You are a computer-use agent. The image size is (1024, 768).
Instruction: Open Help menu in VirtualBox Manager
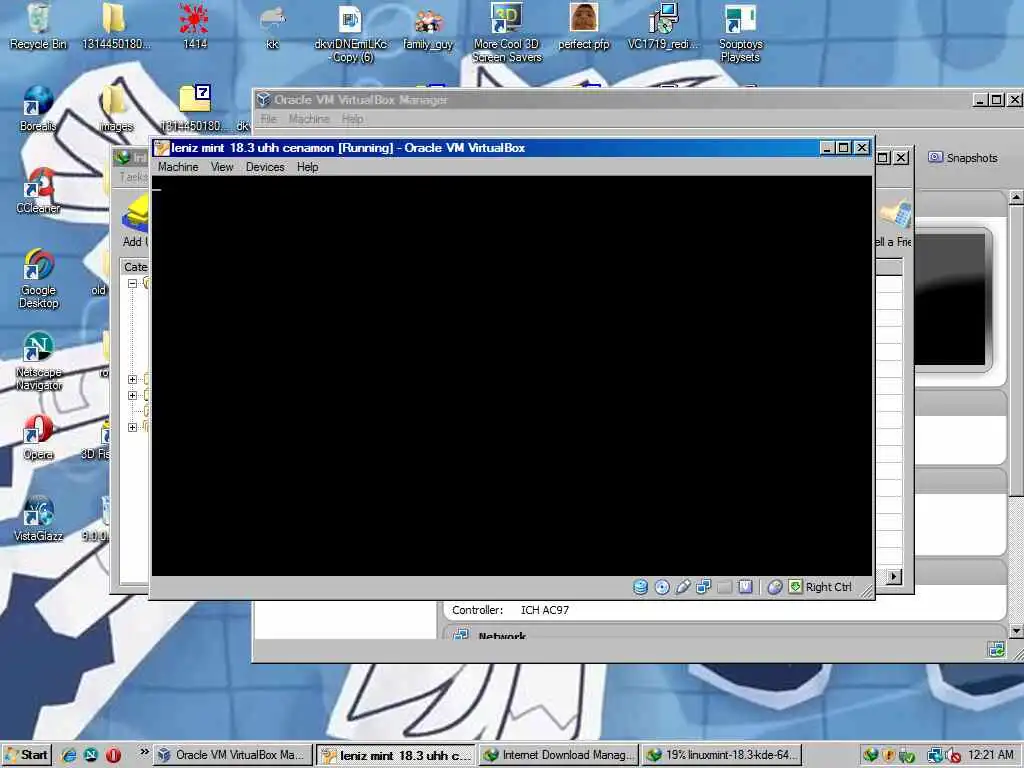point(352,119)
